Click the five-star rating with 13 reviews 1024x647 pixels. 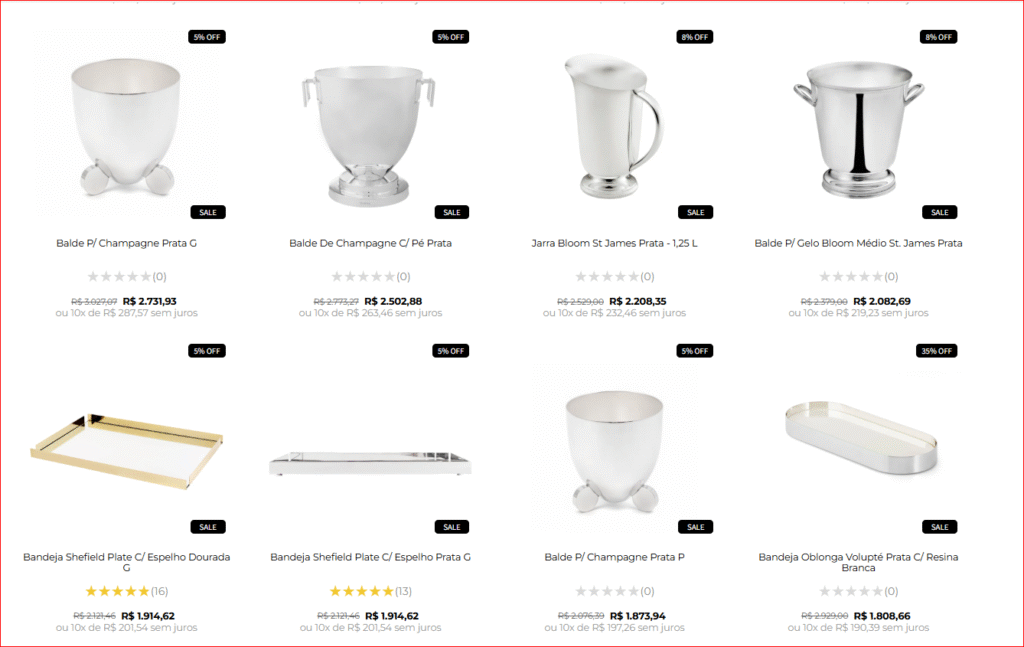tap(361, 591)
